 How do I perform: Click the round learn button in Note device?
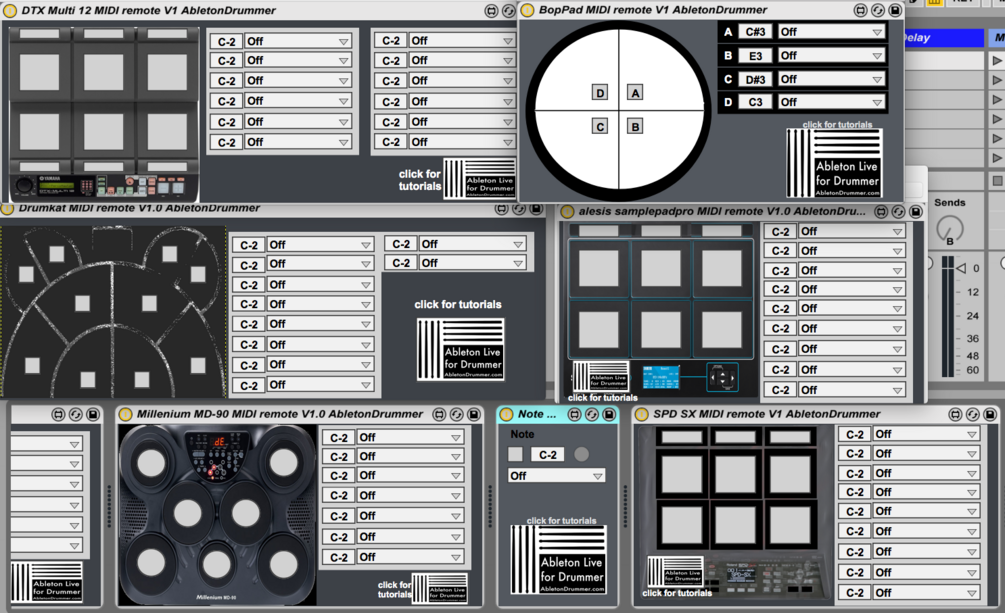[x=581, y=455]
